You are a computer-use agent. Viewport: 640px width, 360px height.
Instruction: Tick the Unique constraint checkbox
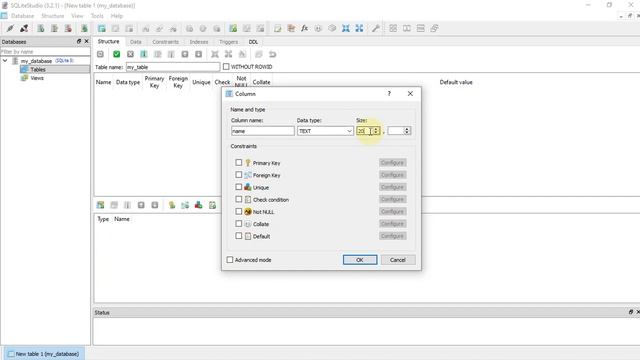coord(239,187)
